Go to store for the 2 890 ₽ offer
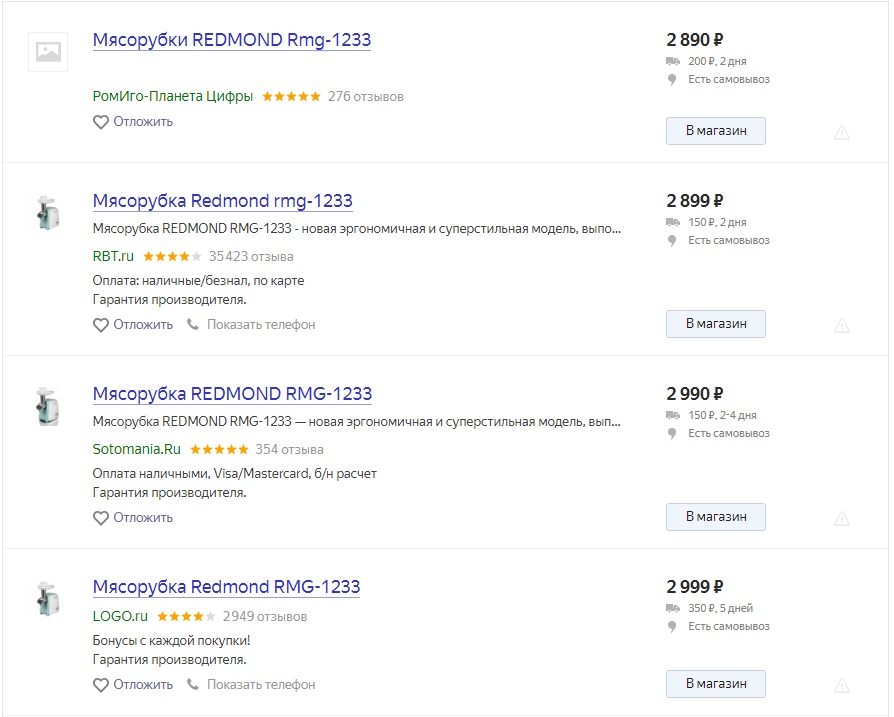 click(716, 131)
